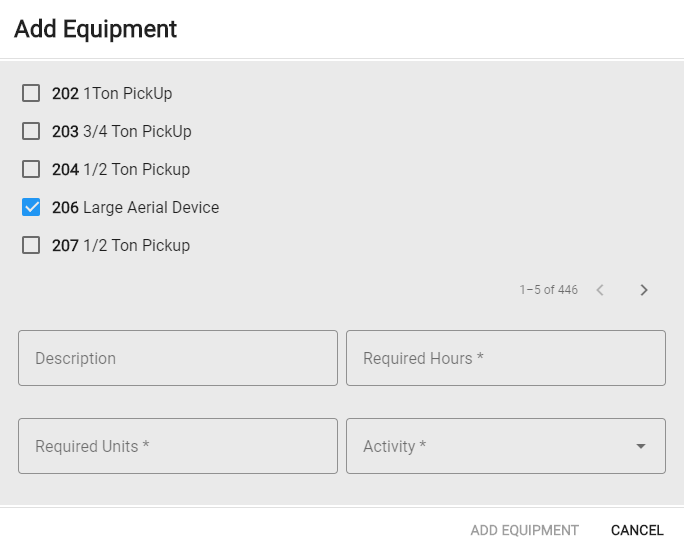Cancel the Add Equipment dialog

tap(637, 530)
